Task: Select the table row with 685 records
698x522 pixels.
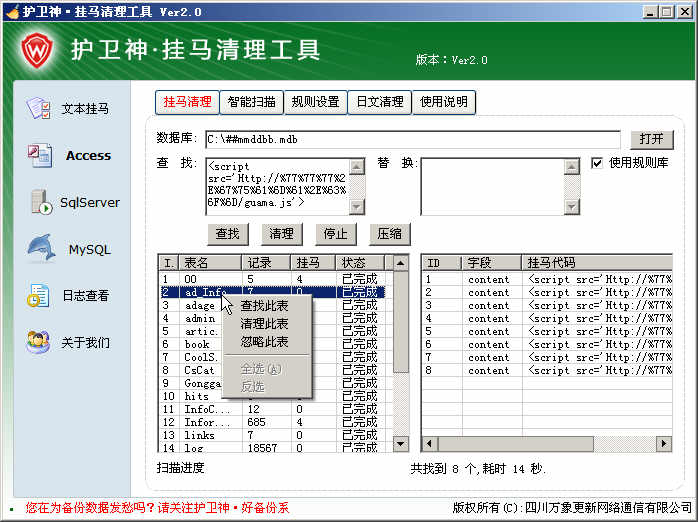Action: (x=272, y=422)
